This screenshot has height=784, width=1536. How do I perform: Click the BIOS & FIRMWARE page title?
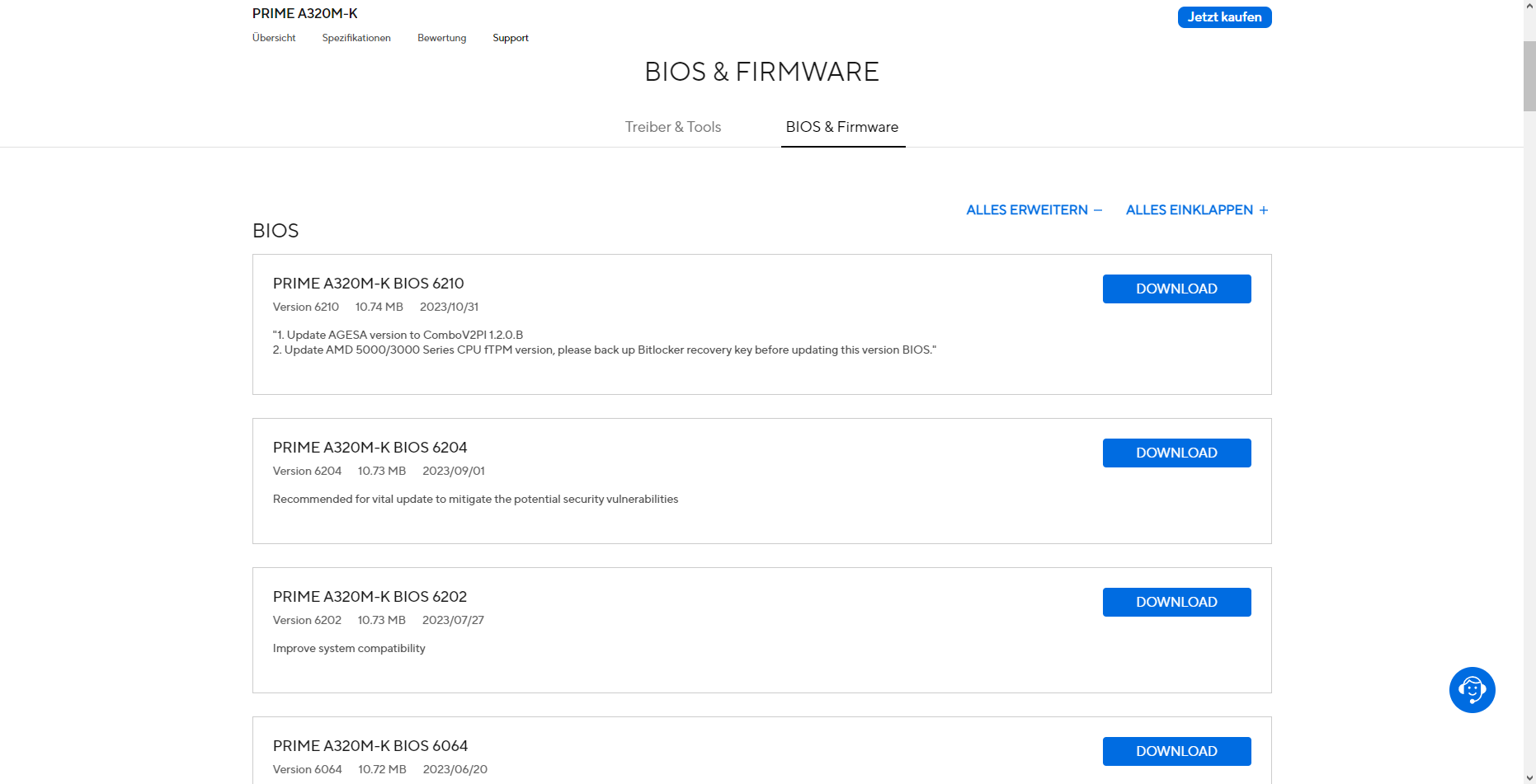pos(761,72)
